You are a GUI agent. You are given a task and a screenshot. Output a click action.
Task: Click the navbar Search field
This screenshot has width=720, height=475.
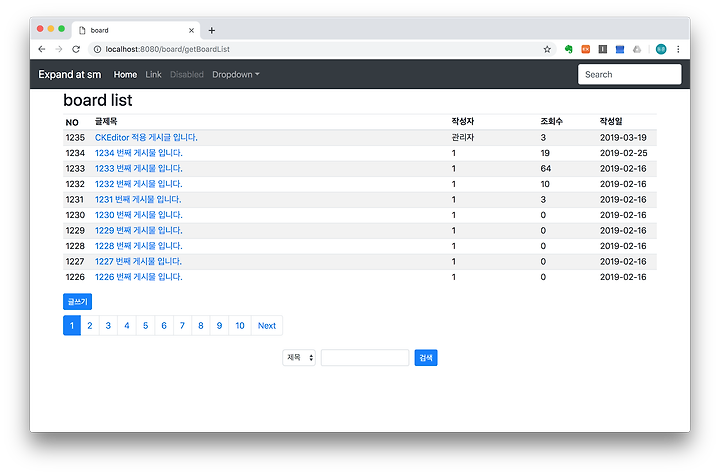[x=630, y=74]
